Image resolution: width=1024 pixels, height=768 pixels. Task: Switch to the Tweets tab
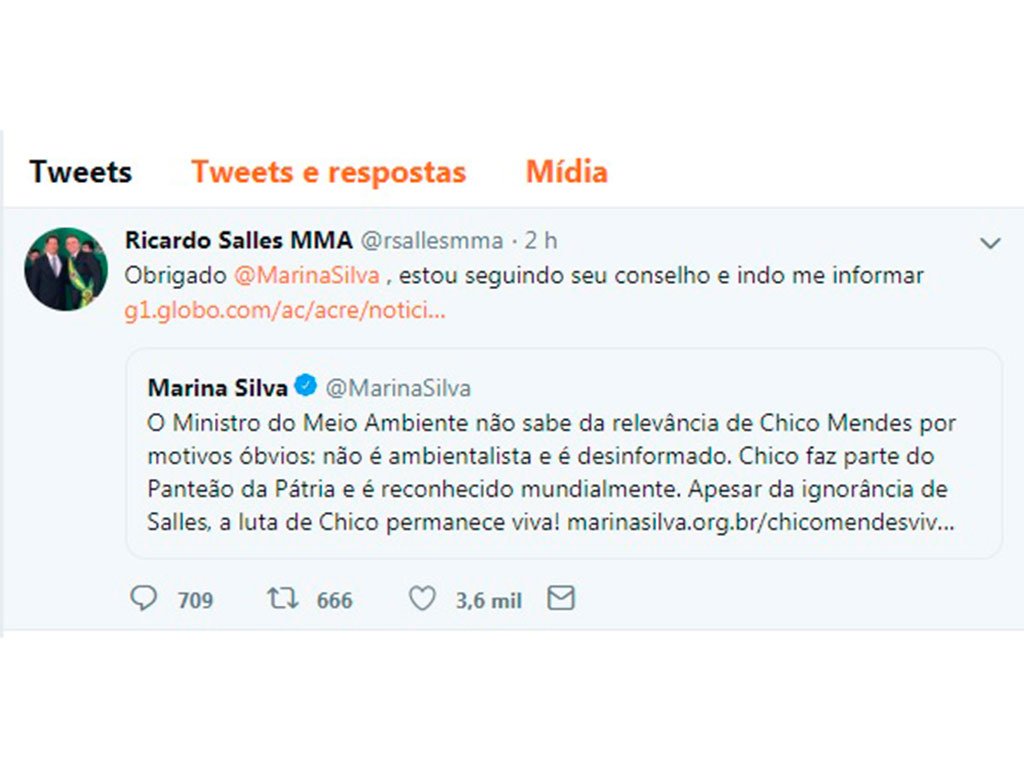pyautogui.click(x=81, y=172)
